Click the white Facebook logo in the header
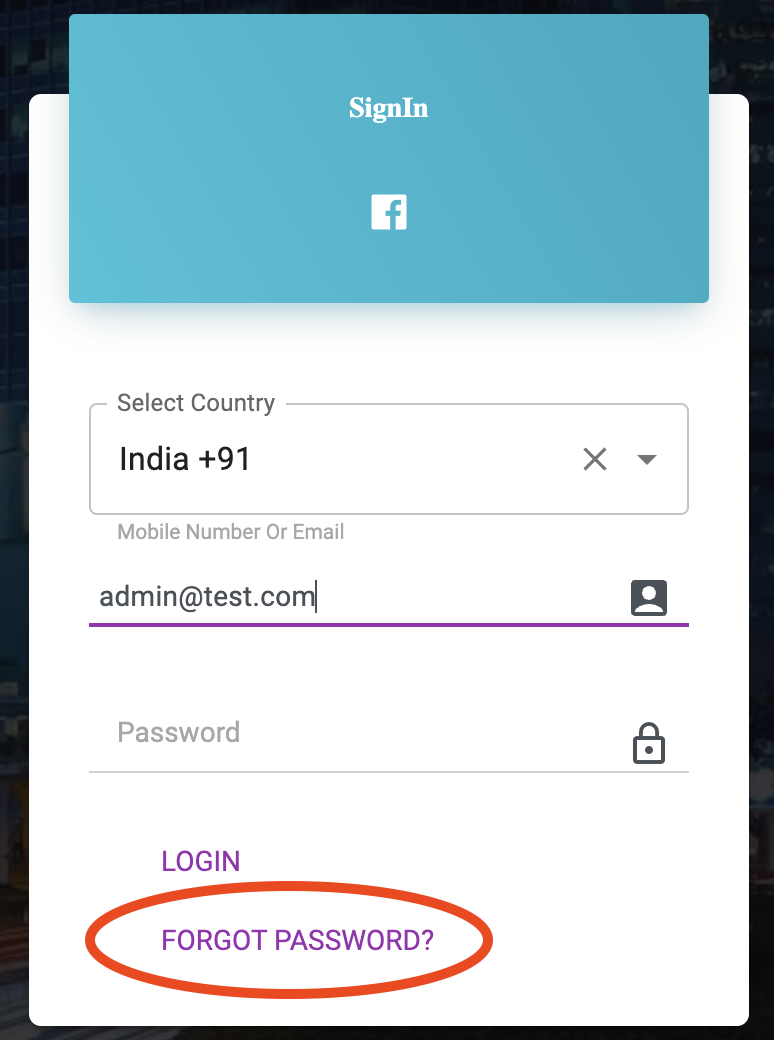 (x=388, y=212)
